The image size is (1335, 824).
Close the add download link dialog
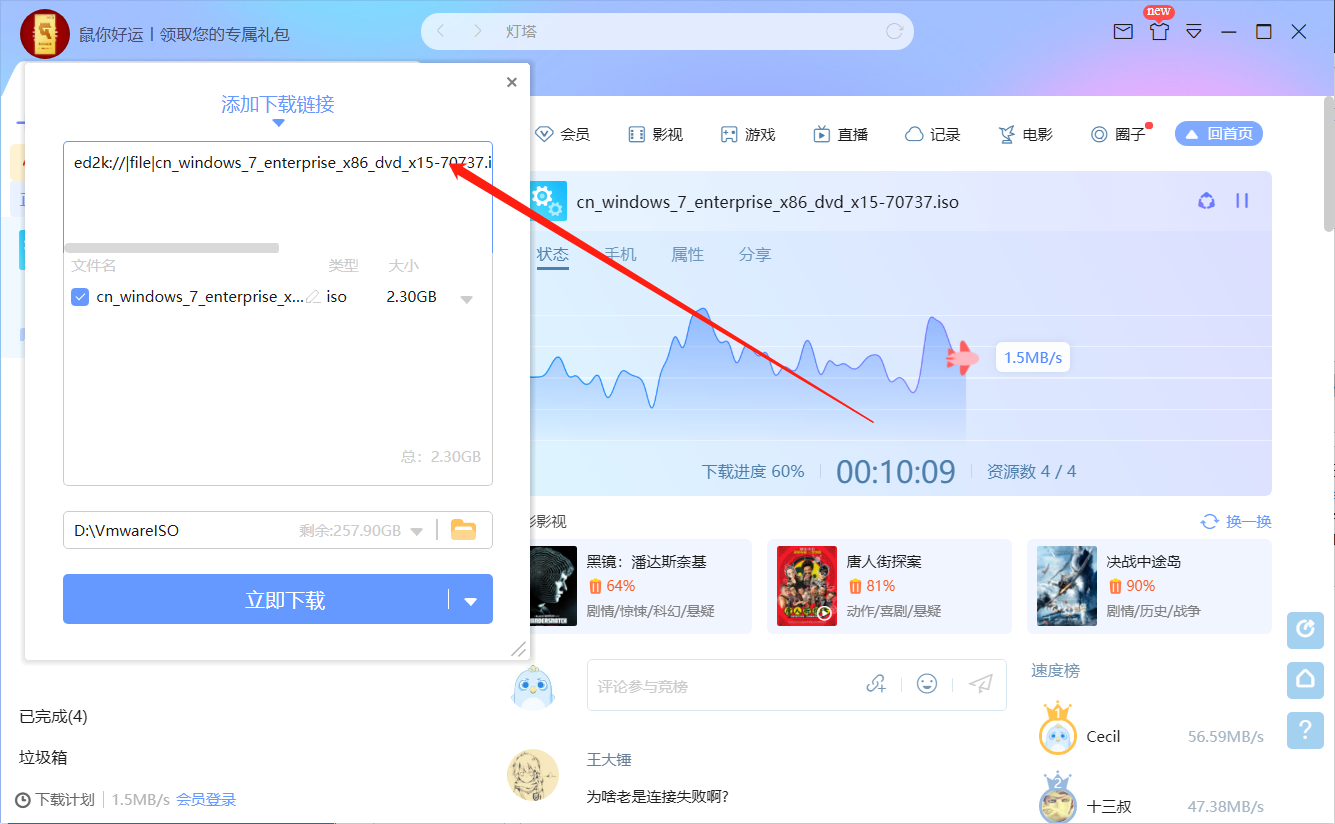click(512, 82)
